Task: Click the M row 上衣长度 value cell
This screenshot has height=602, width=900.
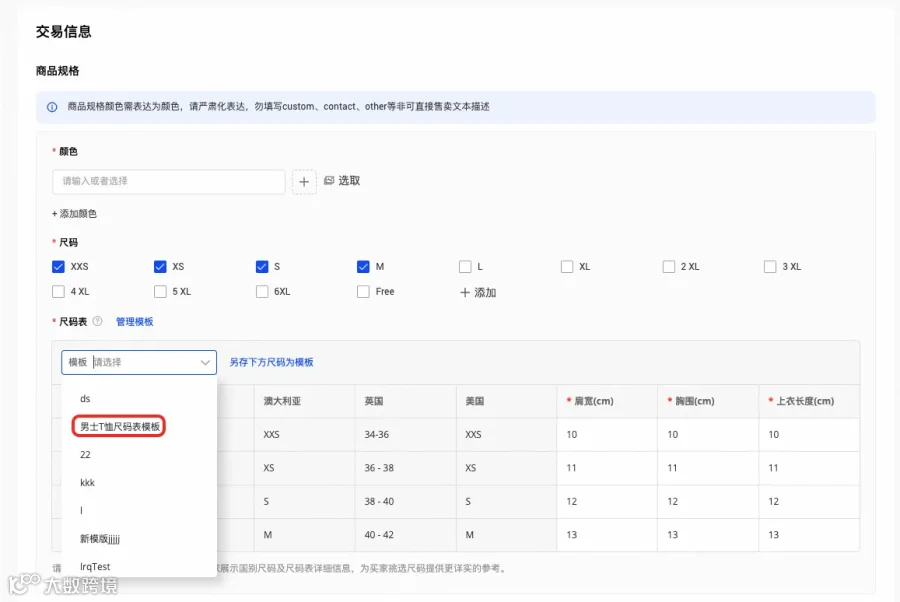Action: click(x=809, y=535)
